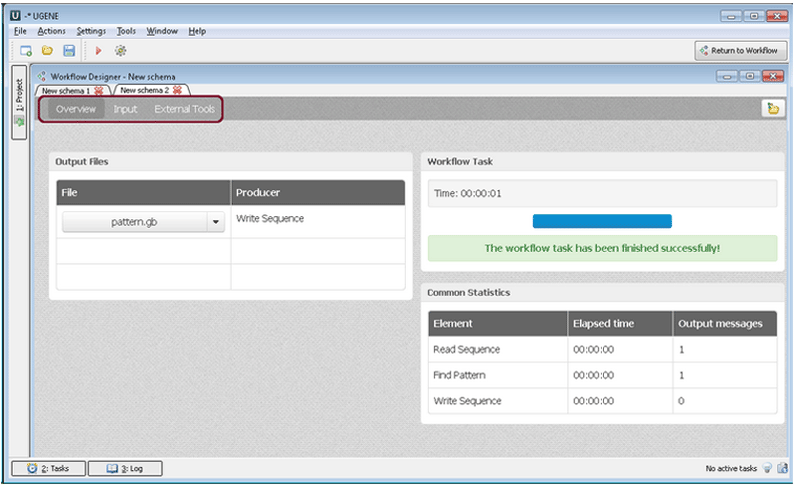Image resolution: width=796 pixels, height=489 pixels.
Task: Click the UGENE application logo icon
Action: [15, 16]
